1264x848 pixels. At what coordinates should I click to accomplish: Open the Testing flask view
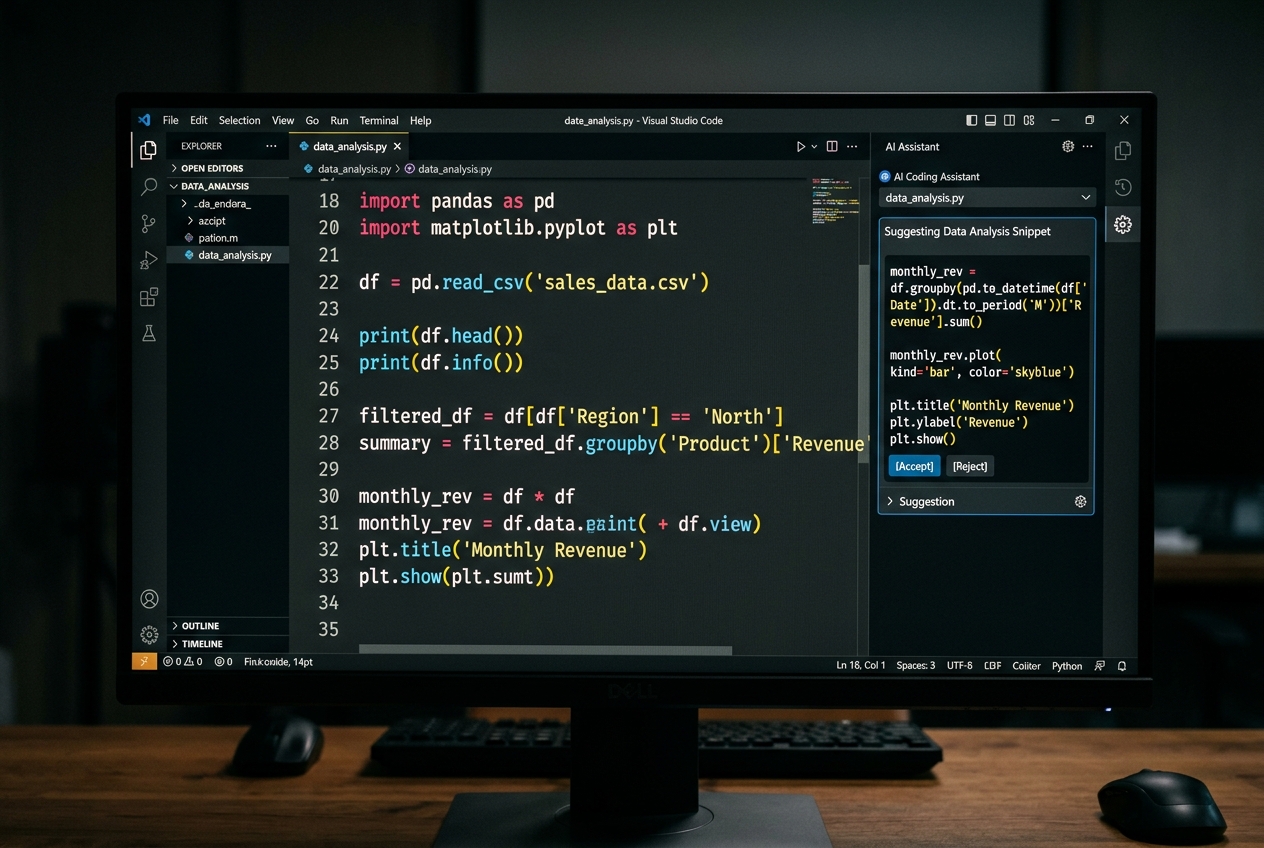point(149,333)
